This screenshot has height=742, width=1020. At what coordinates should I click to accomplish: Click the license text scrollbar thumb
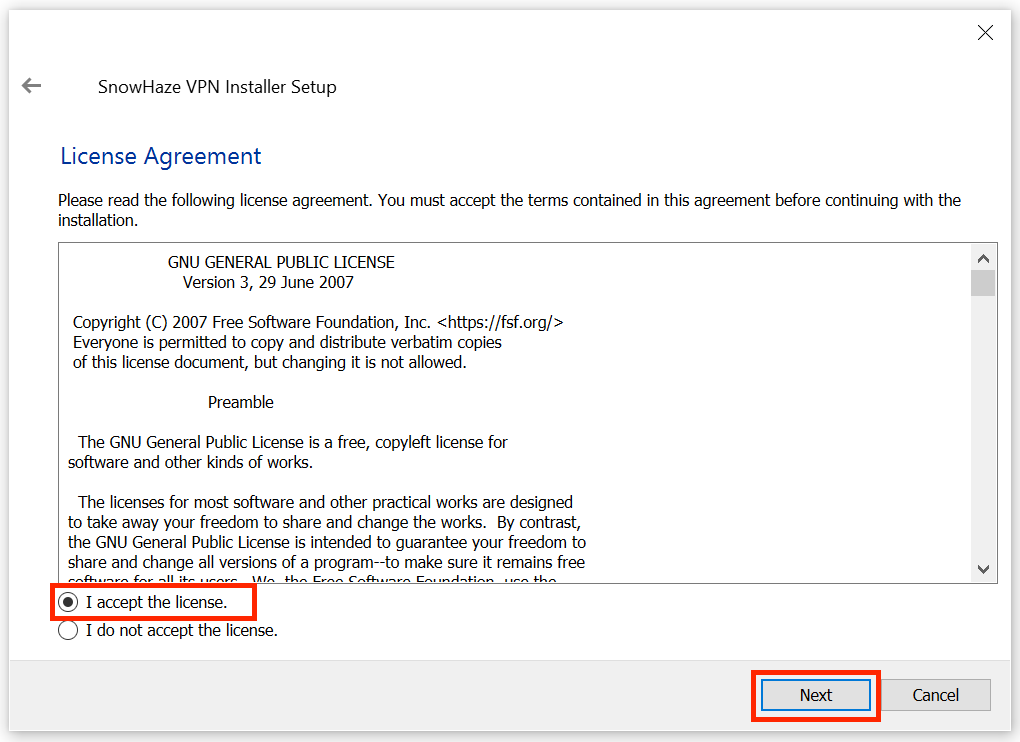pos(983,283)
